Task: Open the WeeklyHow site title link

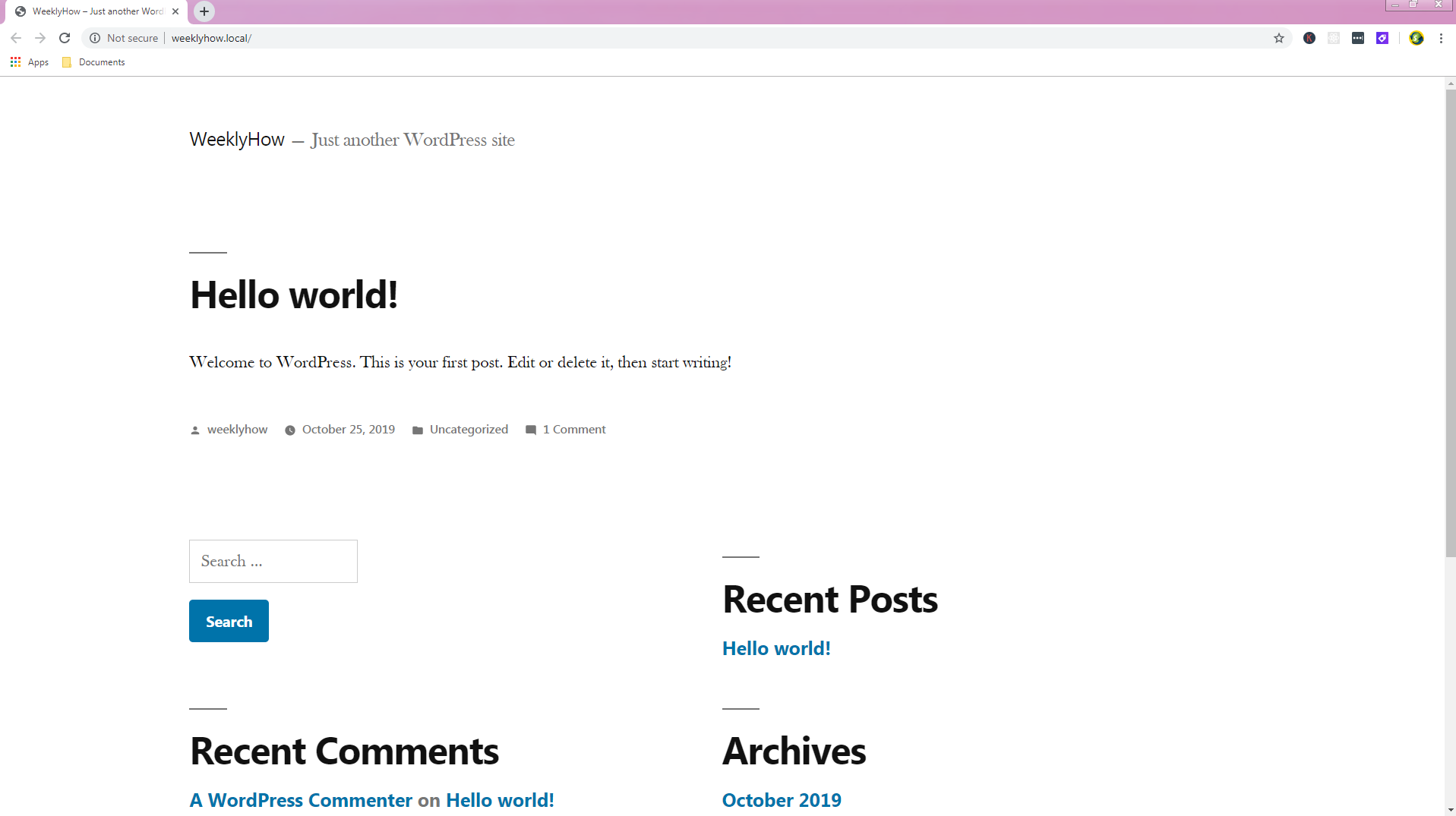Action: [237, 140]
